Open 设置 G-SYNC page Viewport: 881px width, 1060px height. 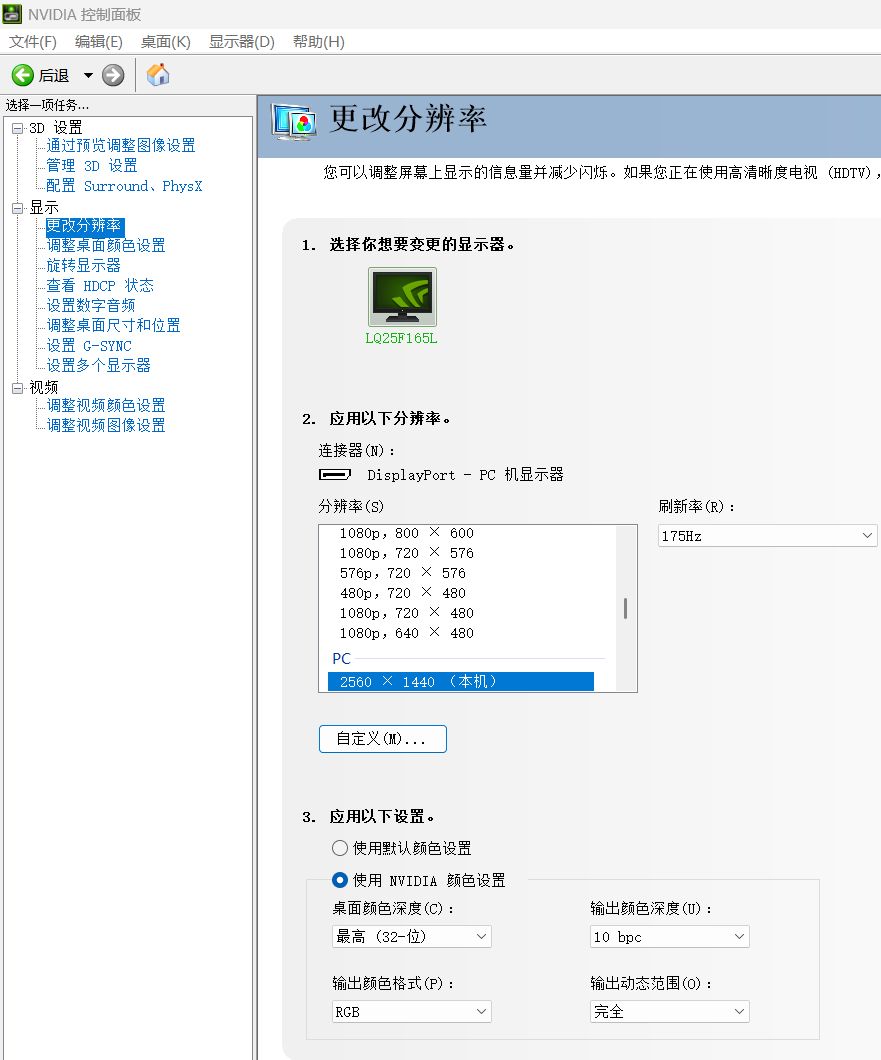click(x=89, y=345)
